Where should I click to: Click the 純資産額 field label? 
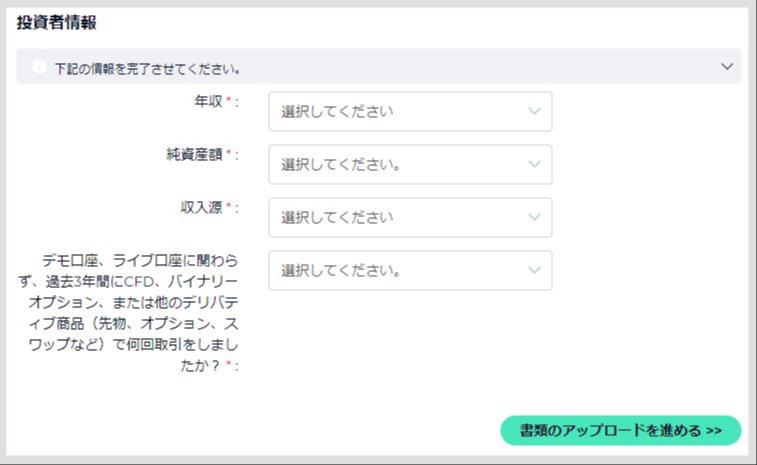(x=194, y=155)
